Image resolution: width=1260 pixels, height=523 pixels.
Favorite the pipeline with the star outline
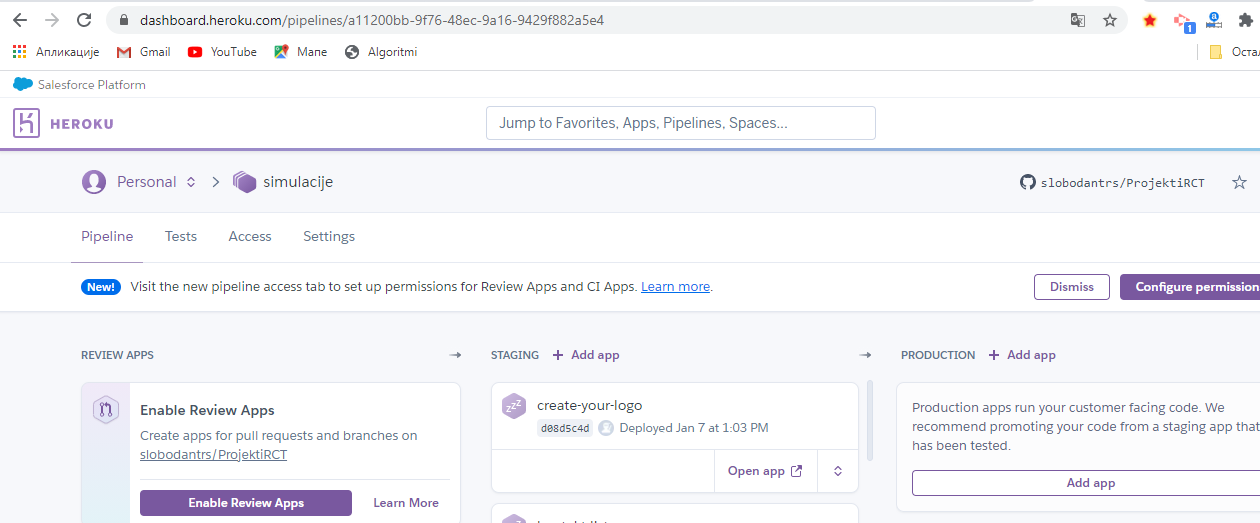point(1239,182)
